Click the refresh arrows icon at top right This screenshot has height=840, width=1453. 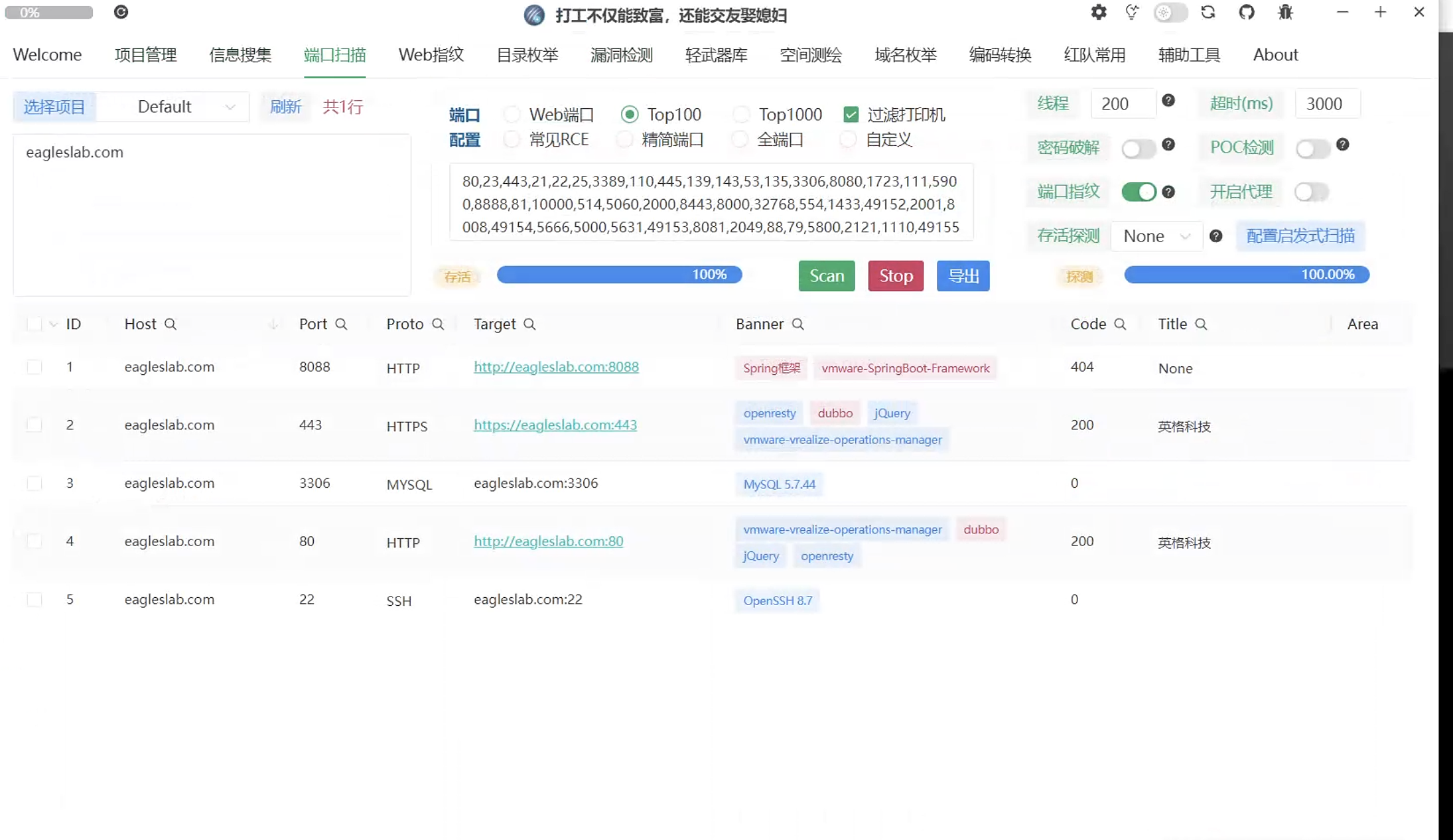[x=1208, y=13]
